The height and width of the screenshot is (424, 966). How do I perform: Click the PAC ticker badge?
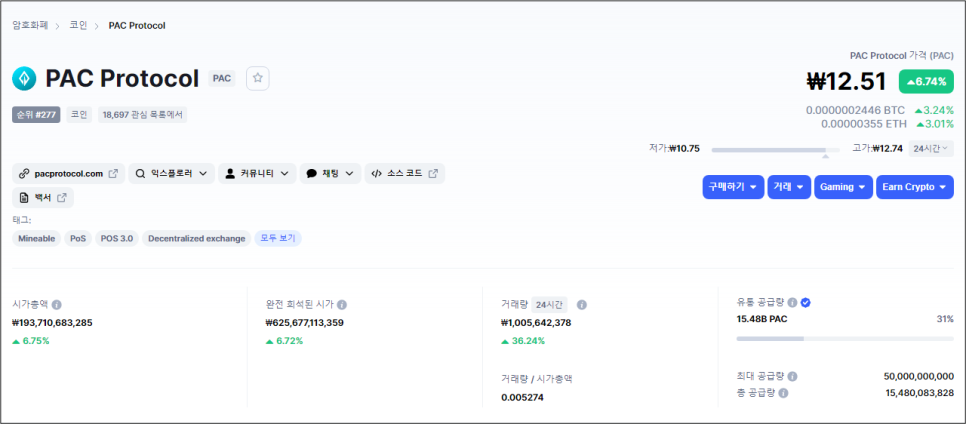pos(222,78)
